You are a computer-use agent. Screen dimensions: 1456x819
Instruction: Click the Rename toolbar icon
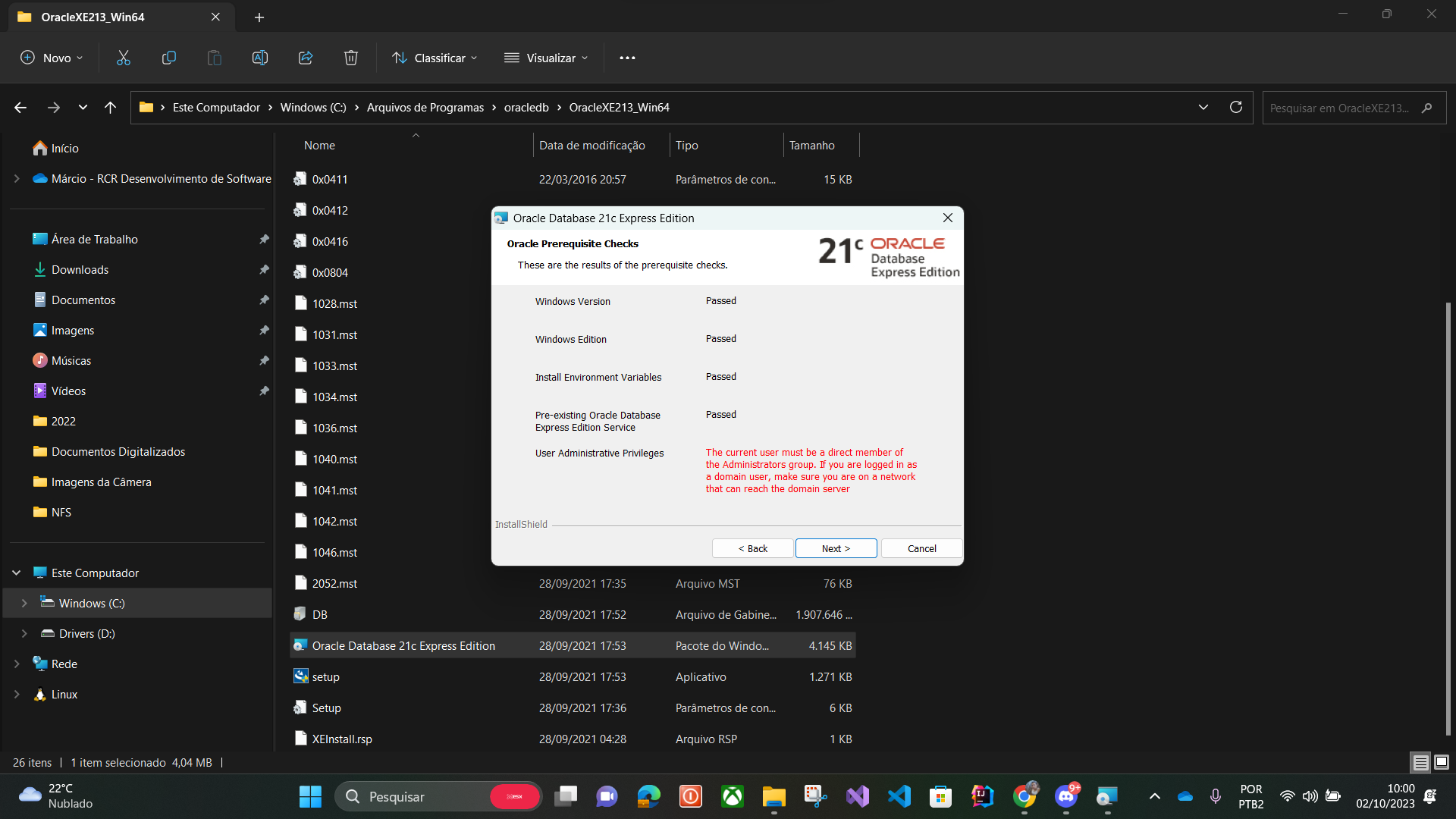260,58
